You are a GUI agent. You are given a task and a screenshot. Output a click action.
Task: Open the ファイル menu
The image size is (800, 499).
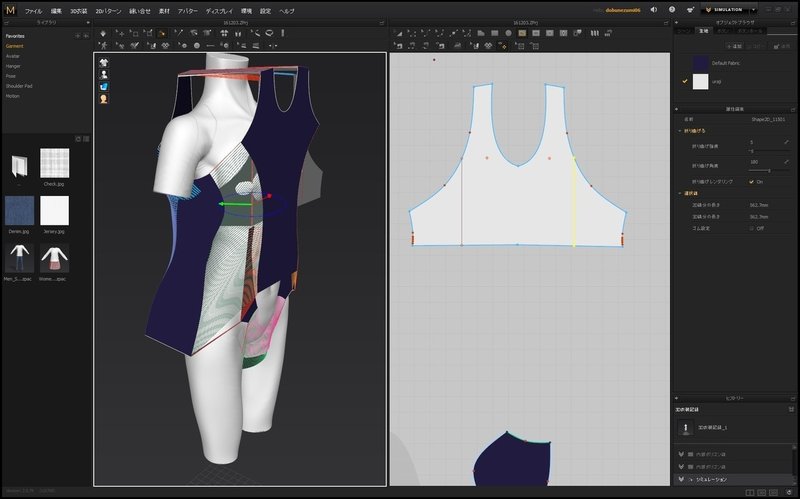click(x=34, y=11)
